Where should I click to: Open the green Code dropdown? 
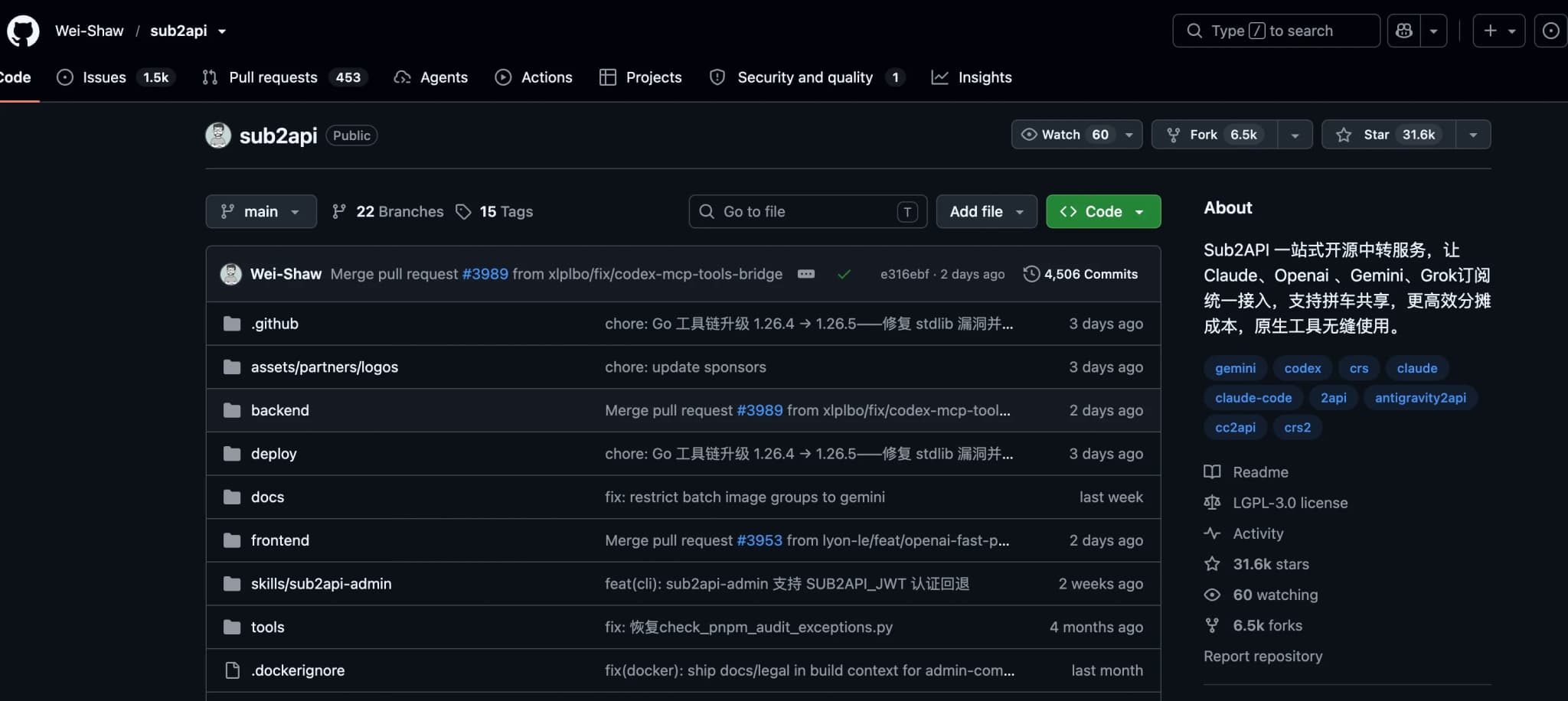tap(1103, 211)
